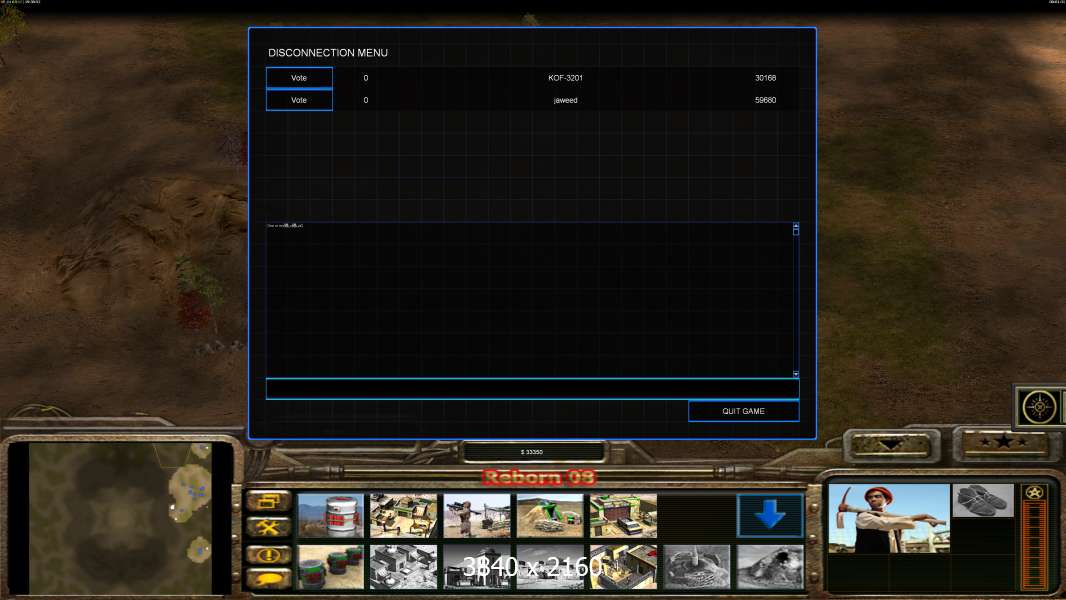
Task: Open the speech bubble communicator icon
Action: [x=269, y=579]
